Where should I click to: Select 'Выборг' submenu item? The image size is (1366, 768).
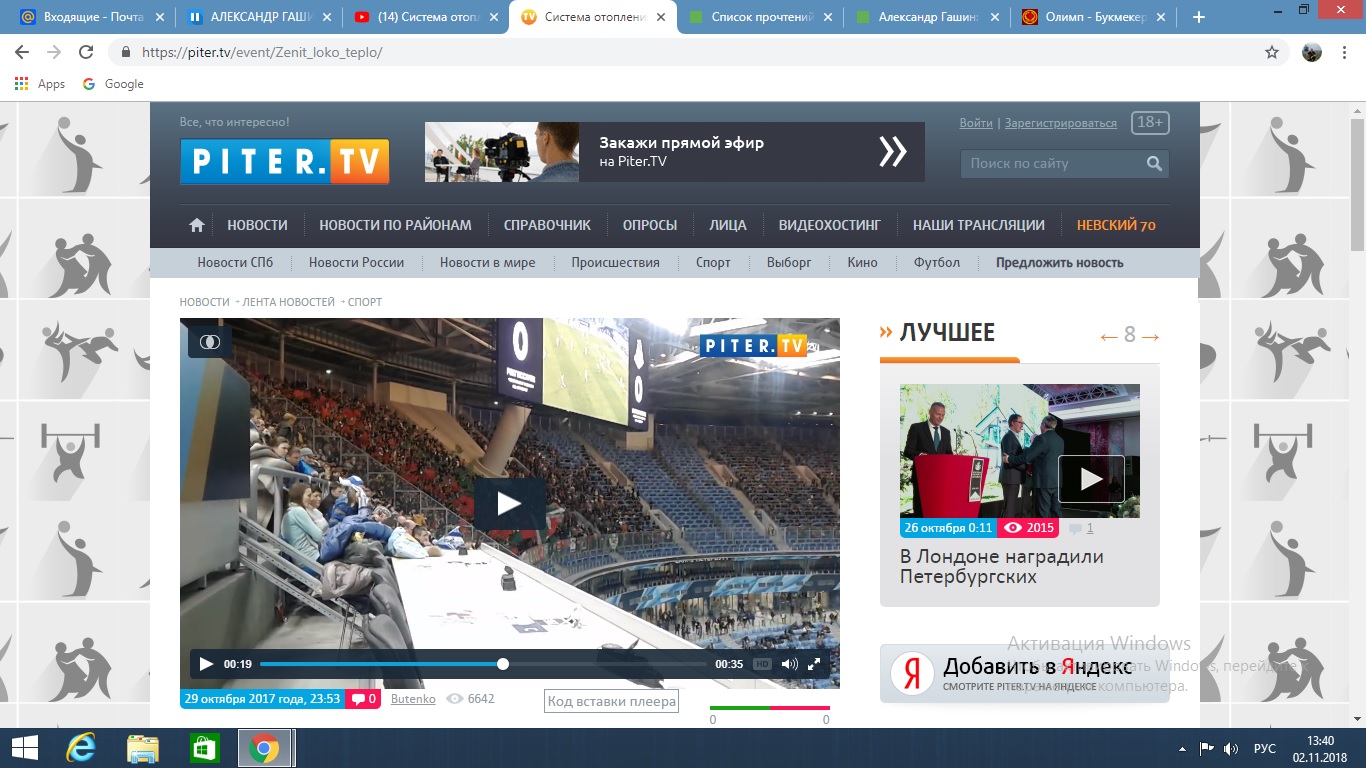click(x=789, y=263)
